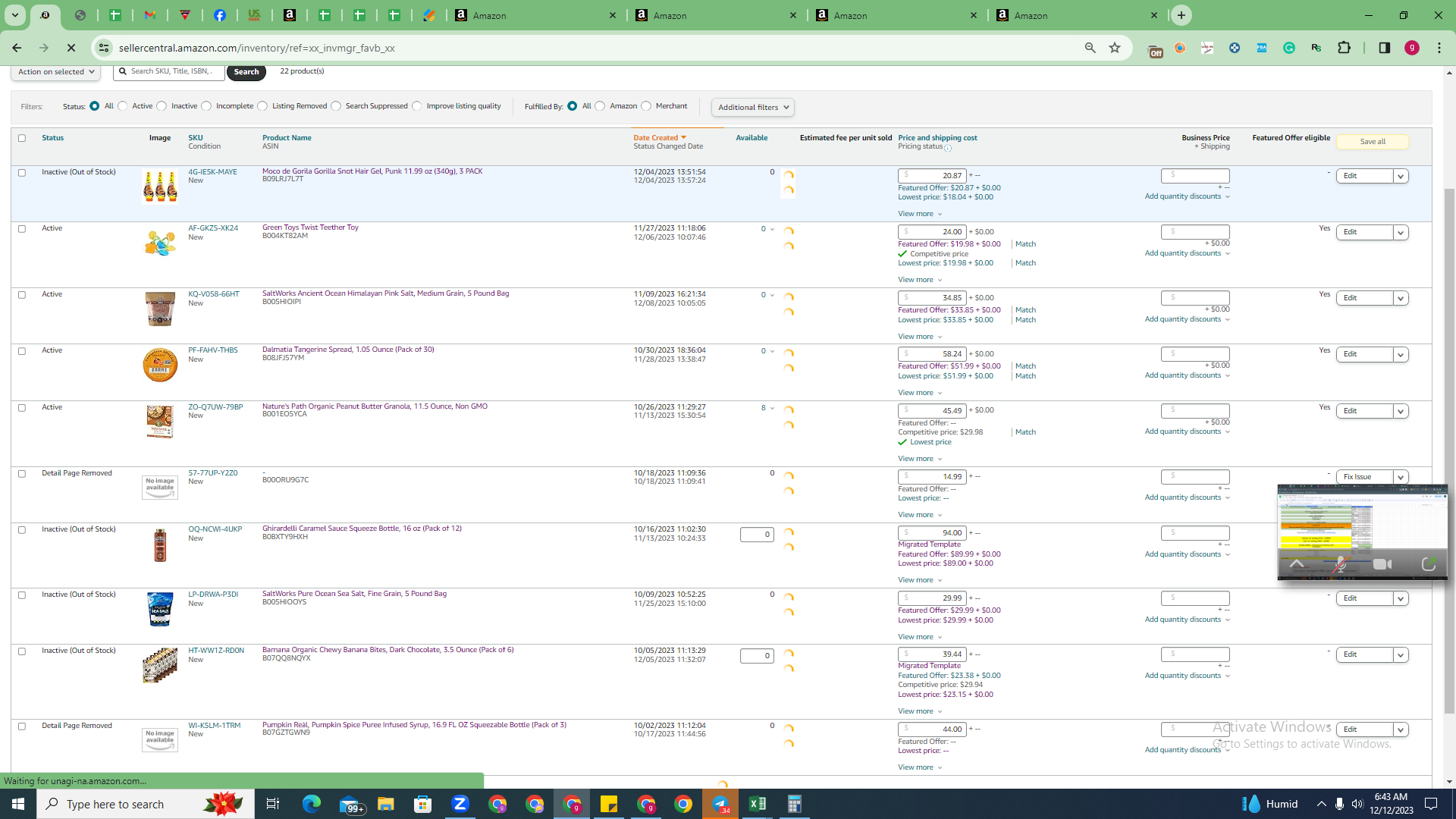Open Edit dropdown arrow for Moco de Gorila row
This screenshot has height=819, width=1456.
point(1401,176)
